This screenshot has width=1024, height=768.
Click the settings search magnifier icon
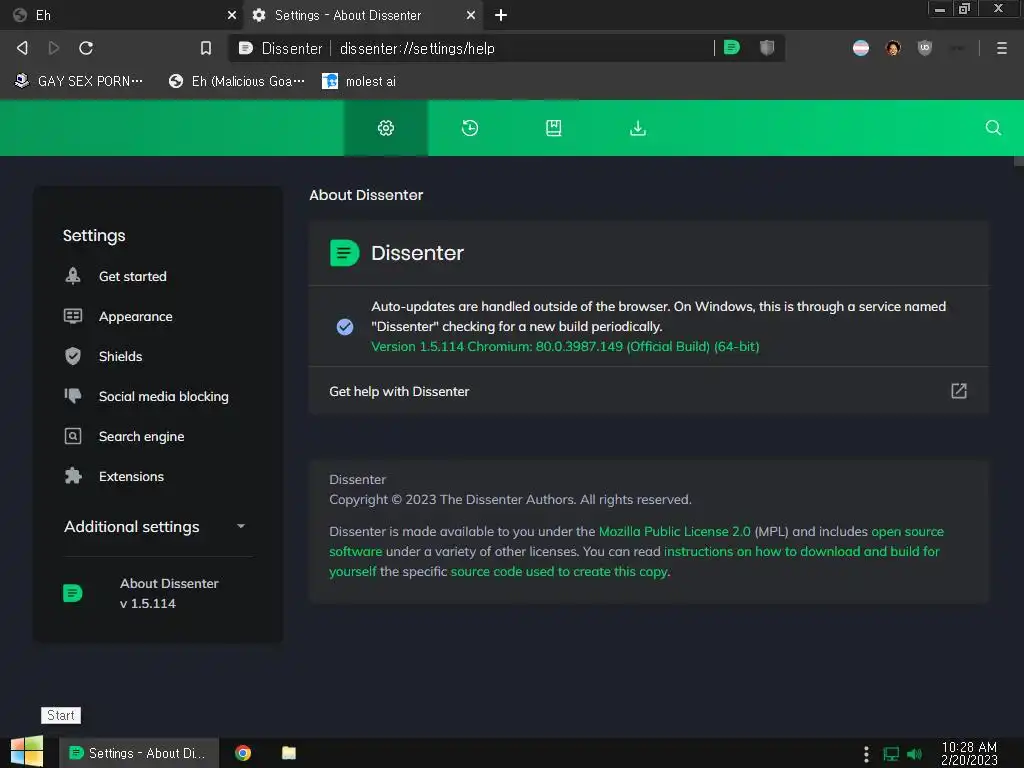(x=993, y=128)
